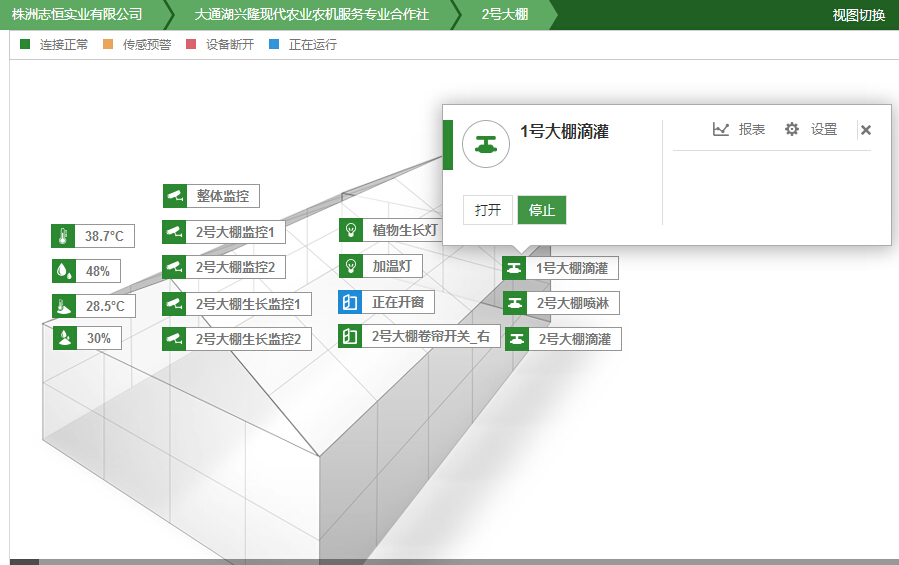Toggle the 打开 button for drip irrigation
Viewport: 899px width, 565px height.
coord(487,210)
